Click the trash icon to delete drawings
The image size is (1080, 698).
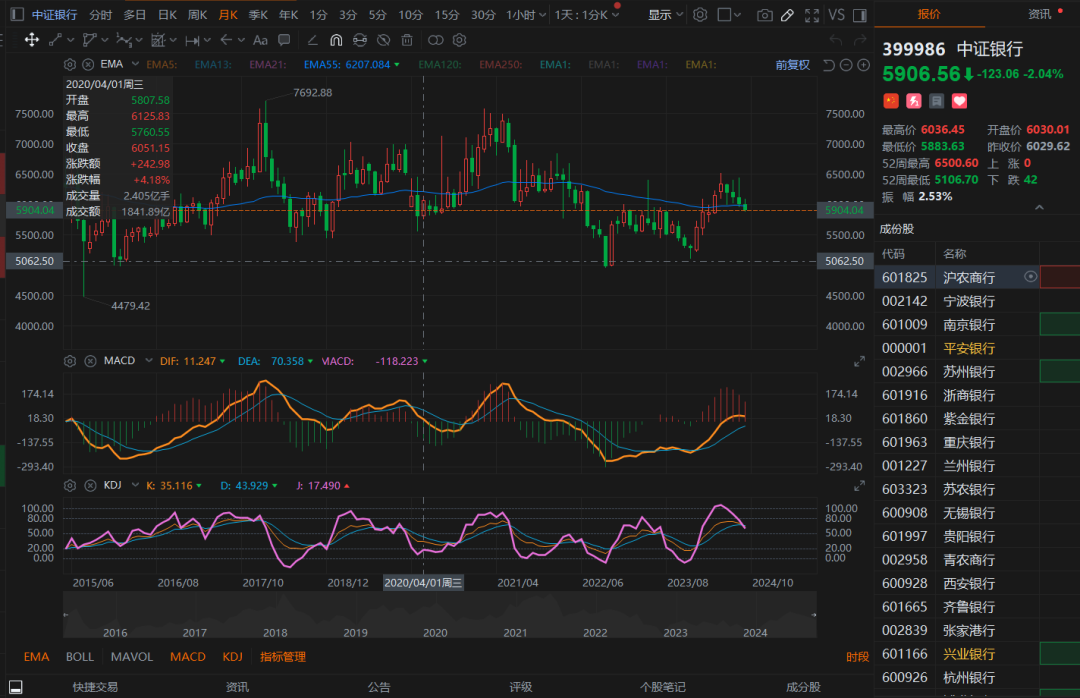click(x=407, y=40)
